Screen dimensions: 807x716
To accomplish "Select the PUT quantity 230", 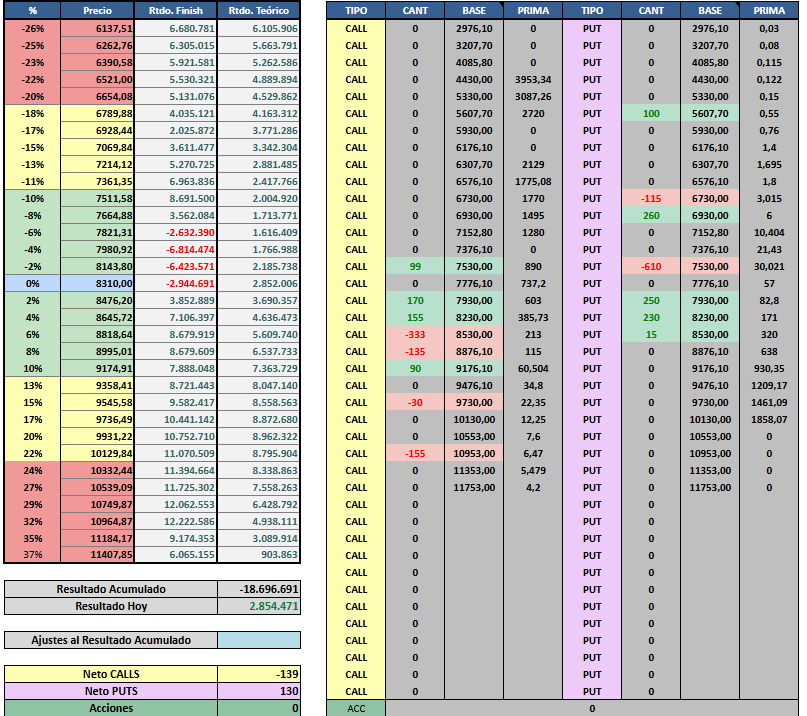I will point(651,318).
